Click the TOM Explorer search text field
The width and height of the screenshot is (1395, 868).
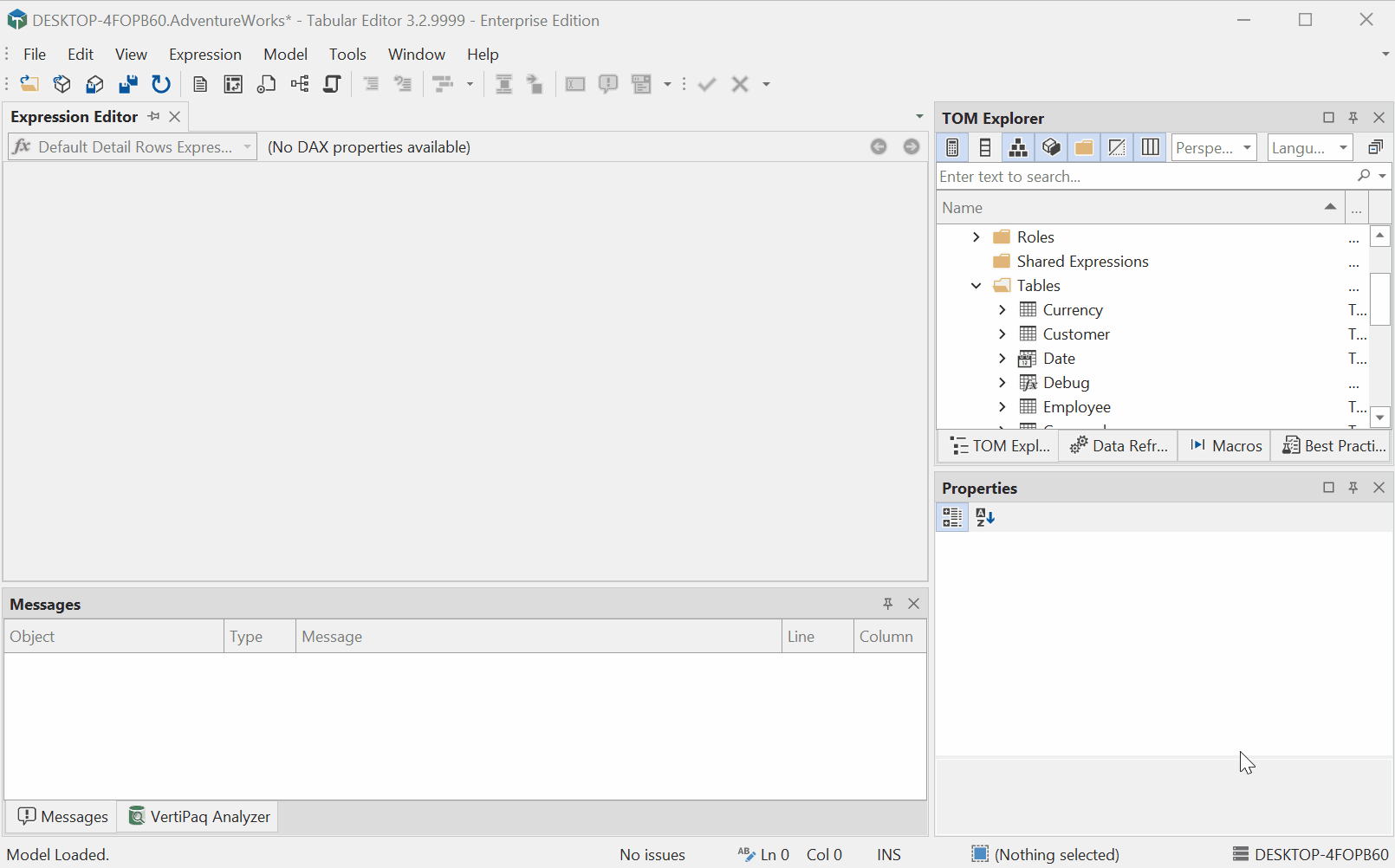click(1144, 177)
